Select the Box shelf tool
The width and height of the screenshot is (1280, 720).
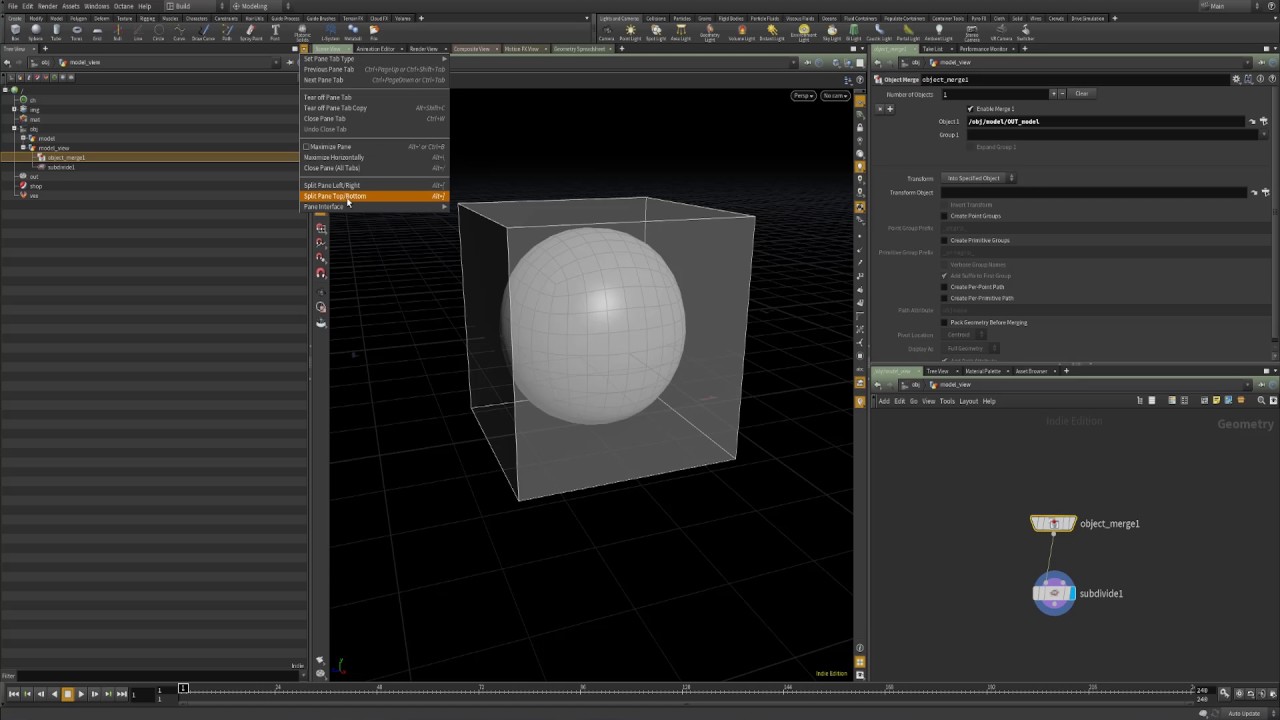tap(15, 32)
